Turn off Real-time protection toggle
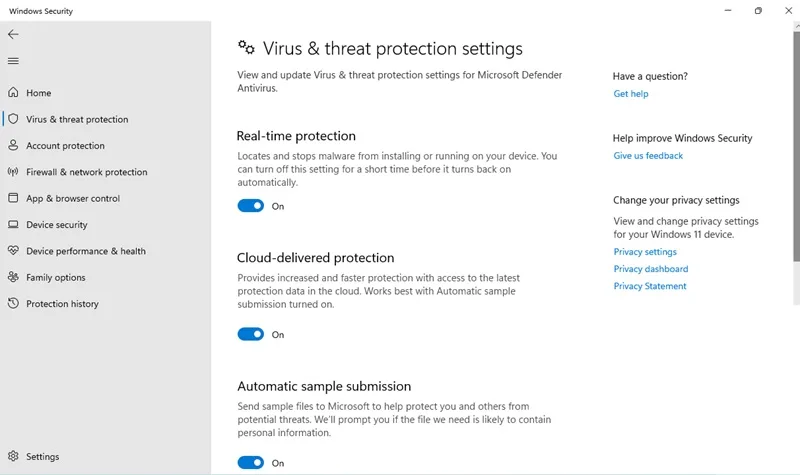Screen dimensions: 800x475 click(x=251, y=206)
